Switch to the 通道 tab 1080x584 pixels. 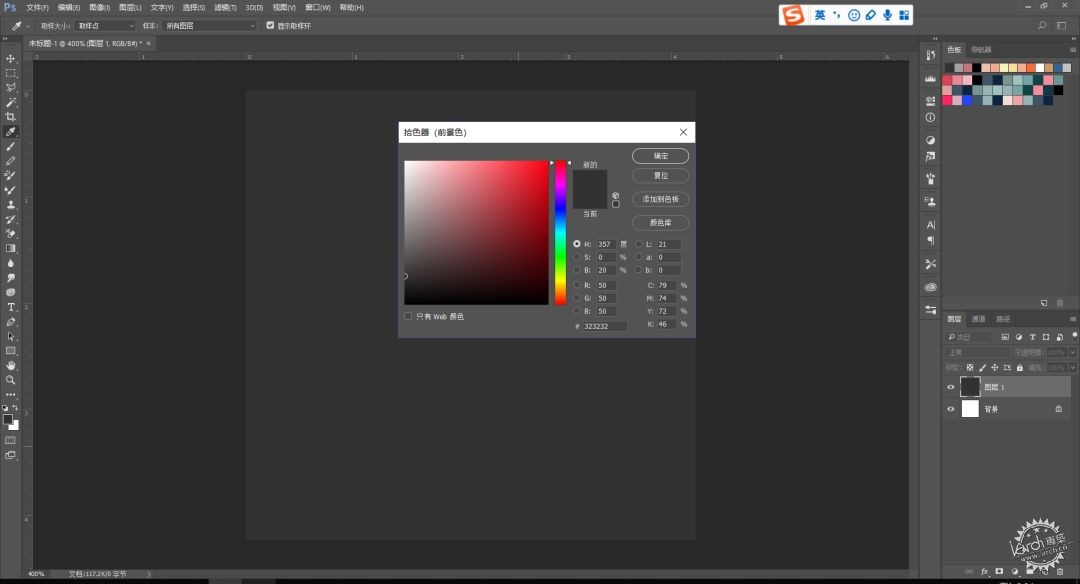pos(978,319)
